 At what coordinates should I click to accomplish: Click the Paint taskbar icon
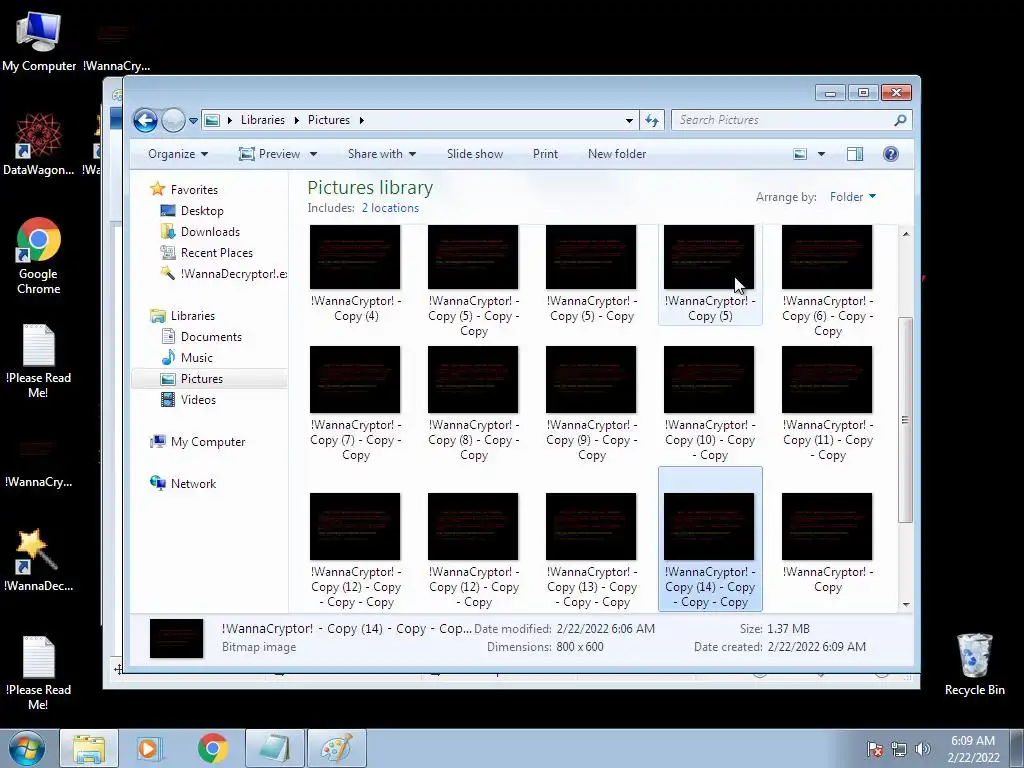[x=336, y=748]
